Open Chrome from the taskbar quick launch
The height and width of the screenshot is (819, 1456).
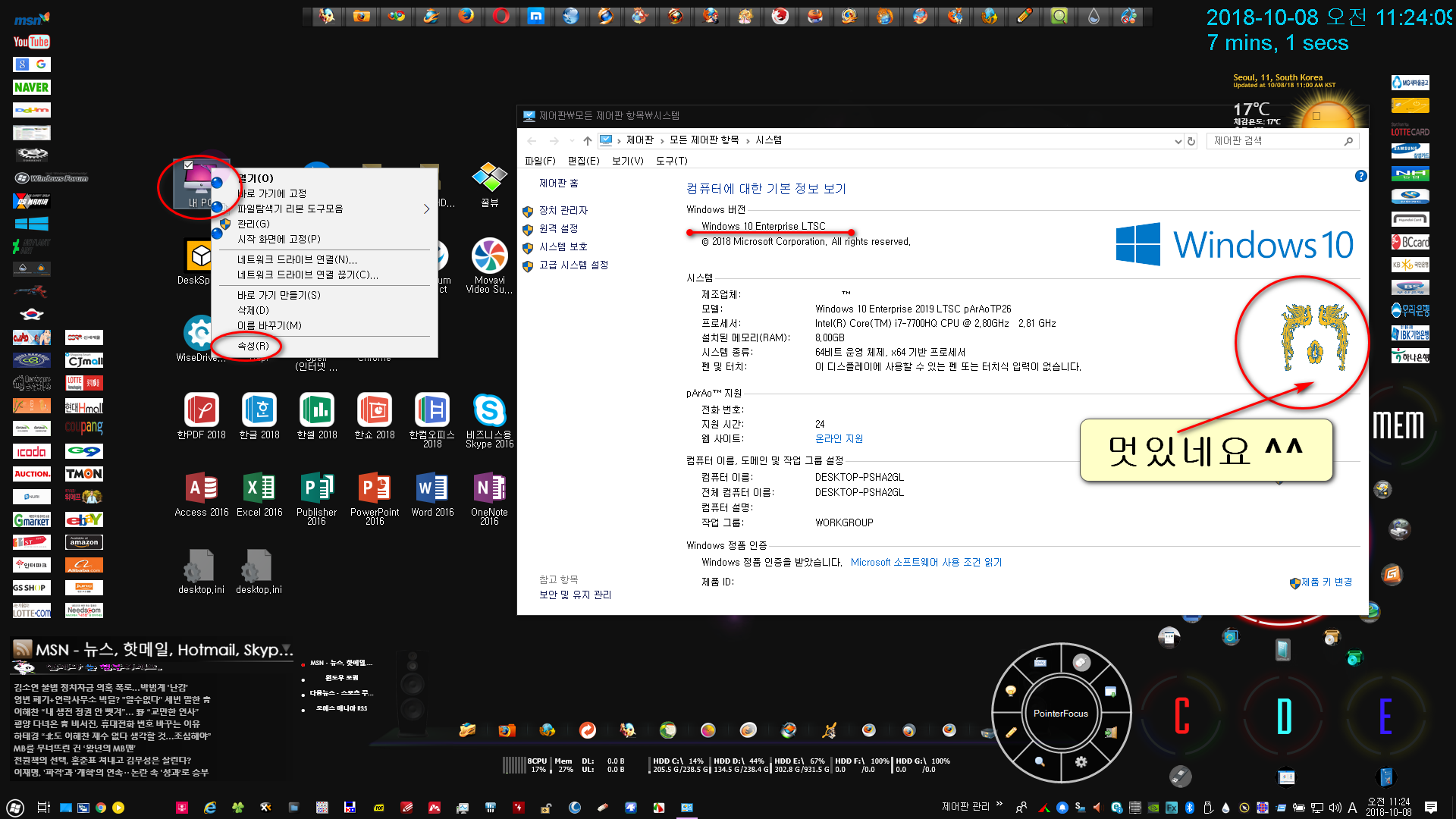click(x=101, y=808)
